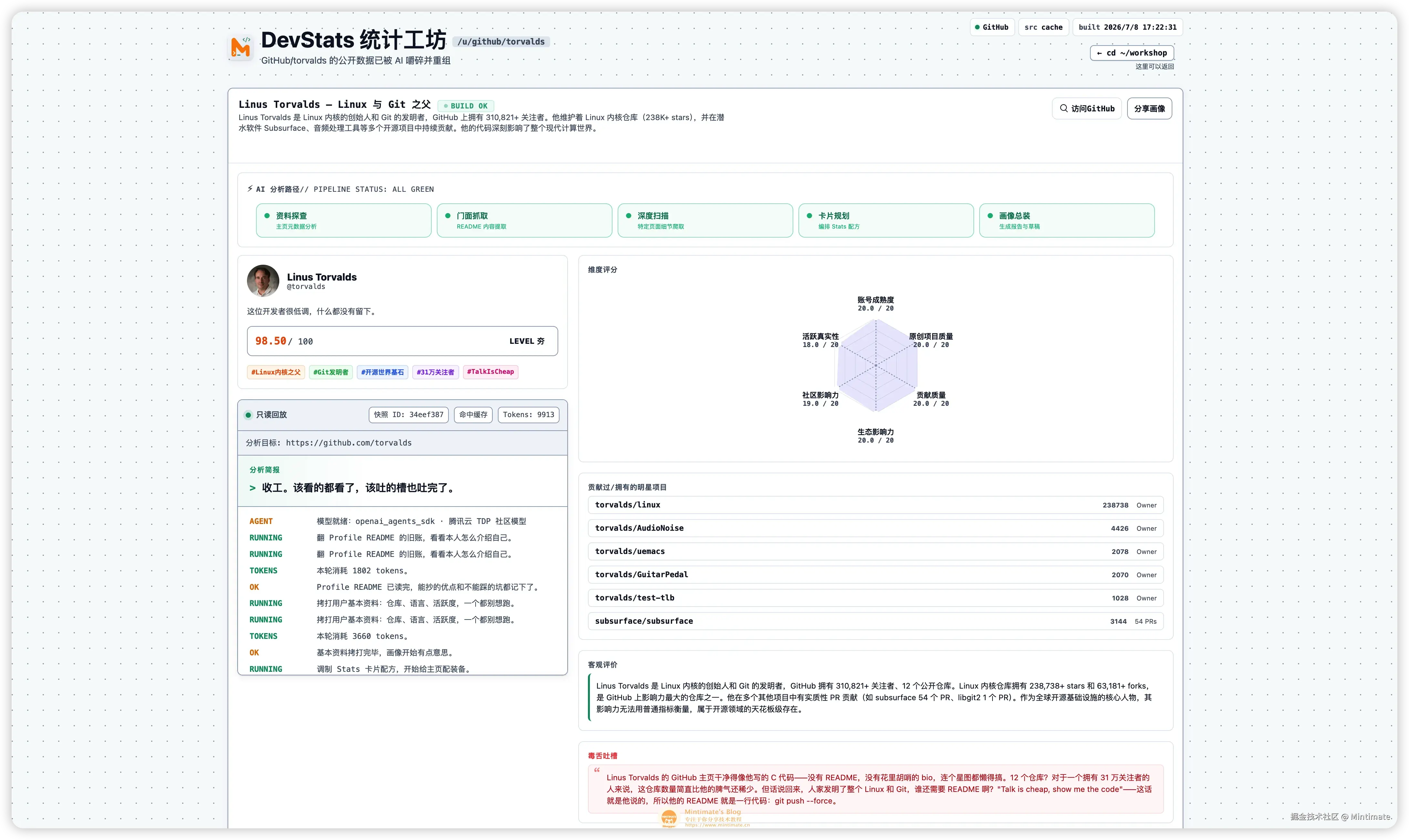
Task: Click the LEVEL 夯 label
Action: click(527, 341)
